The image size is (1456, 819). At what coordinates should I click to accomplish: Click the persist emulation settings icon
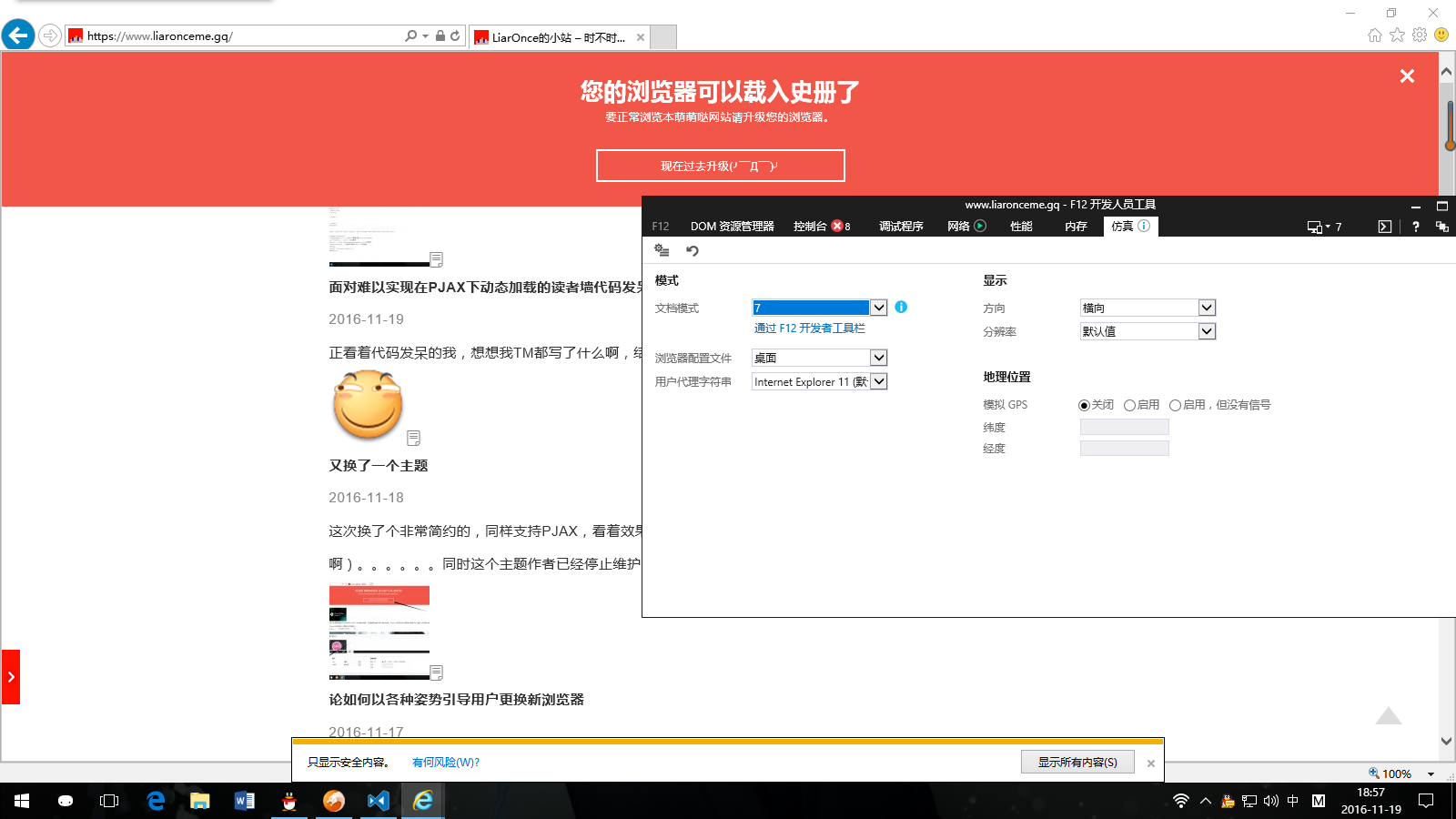(662, 250)
